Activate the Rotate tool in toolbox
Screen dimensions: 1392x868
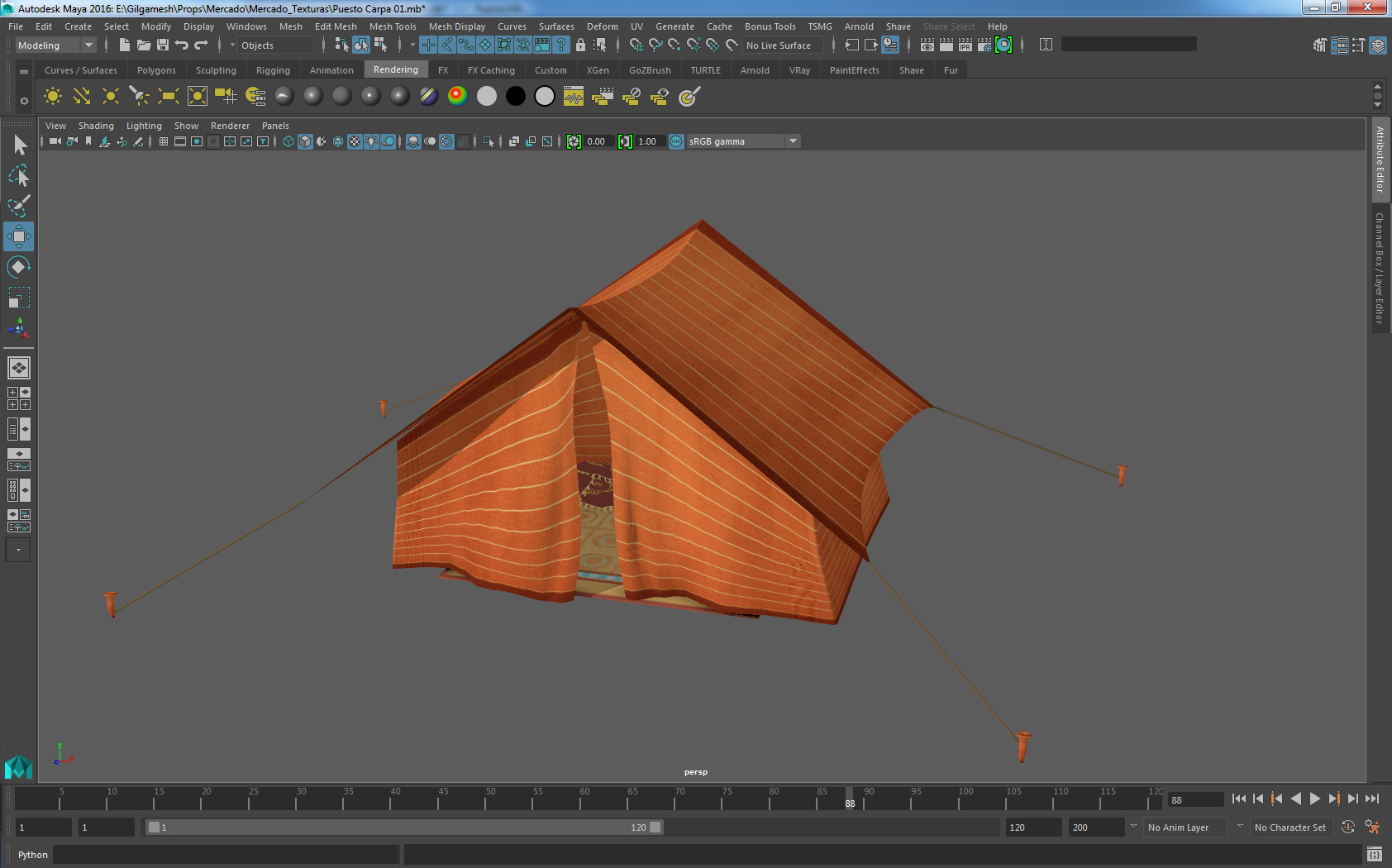(x=18, y=267)
